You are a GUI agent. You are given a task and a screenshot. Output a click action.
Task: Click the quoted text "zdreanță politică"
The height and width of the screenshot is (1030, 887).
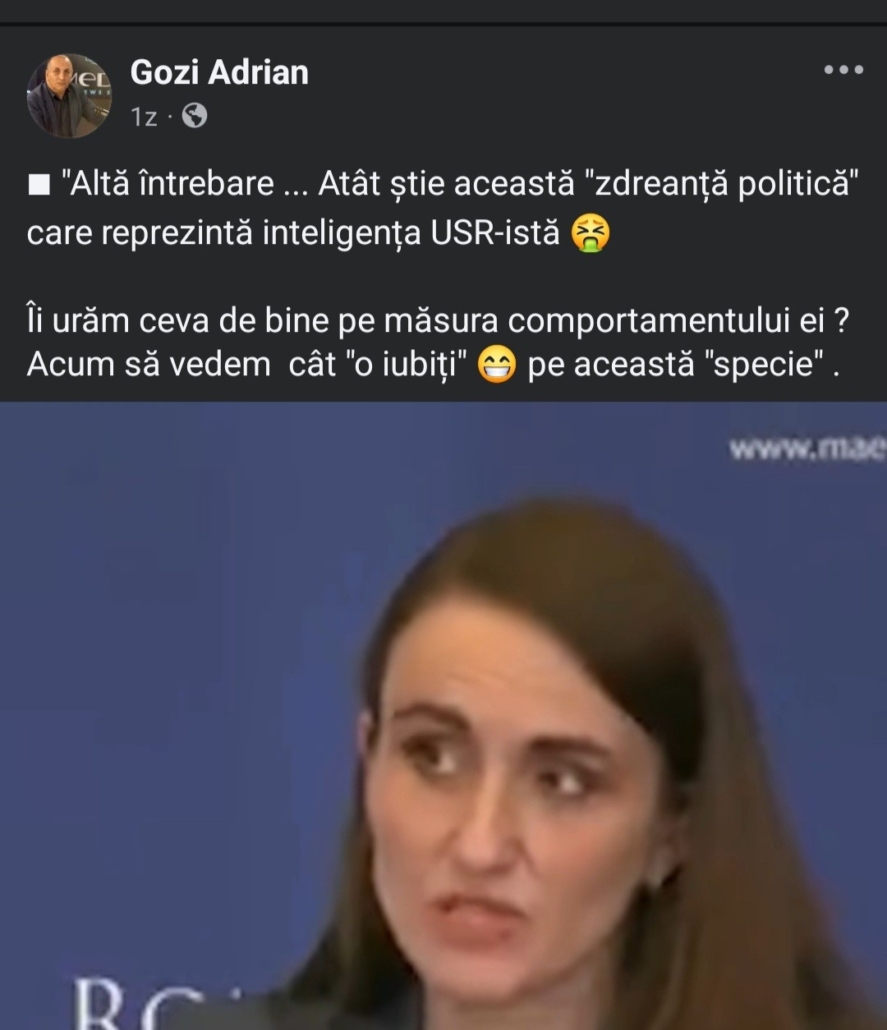tap(721, 184)
